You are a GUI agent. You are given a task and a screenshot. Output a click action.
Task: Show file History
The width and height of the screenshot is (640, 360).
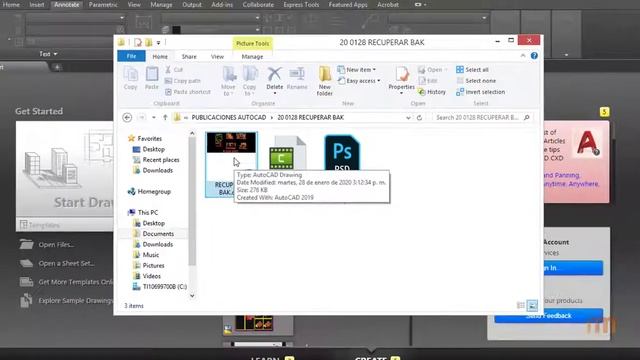coord(432,92)
